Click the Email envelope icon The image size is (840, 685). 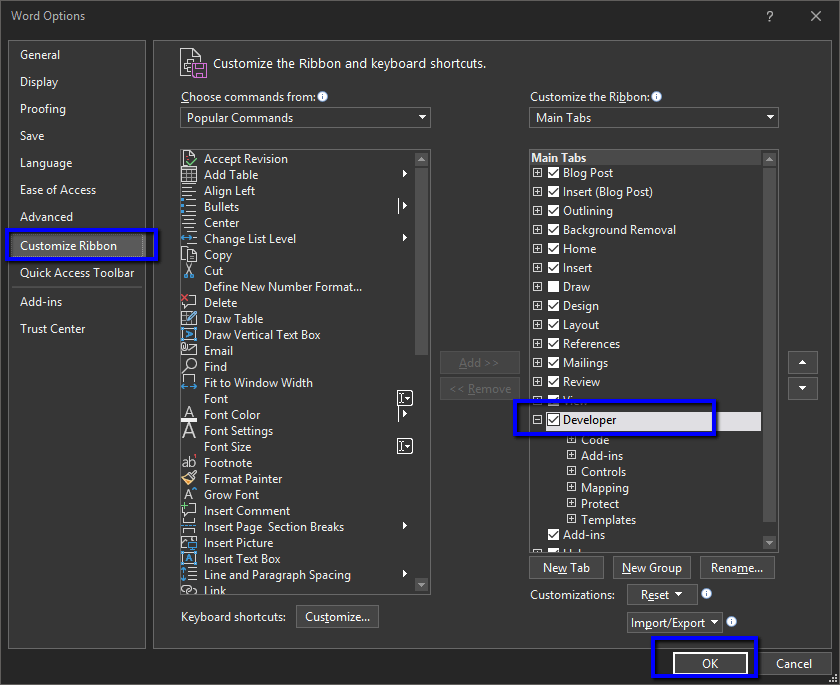[189, 351]
